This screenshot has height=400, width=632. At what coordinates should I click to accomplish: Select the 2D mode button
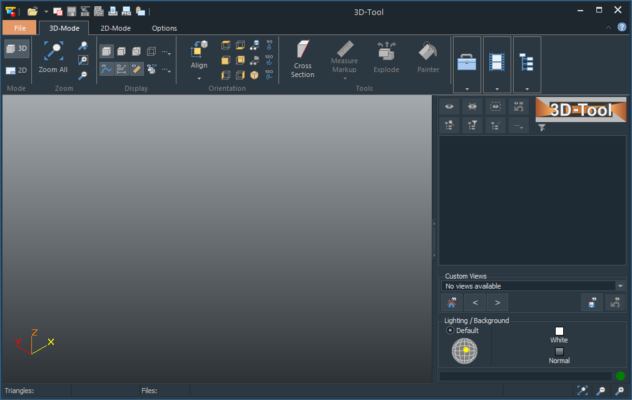point(17,71)
